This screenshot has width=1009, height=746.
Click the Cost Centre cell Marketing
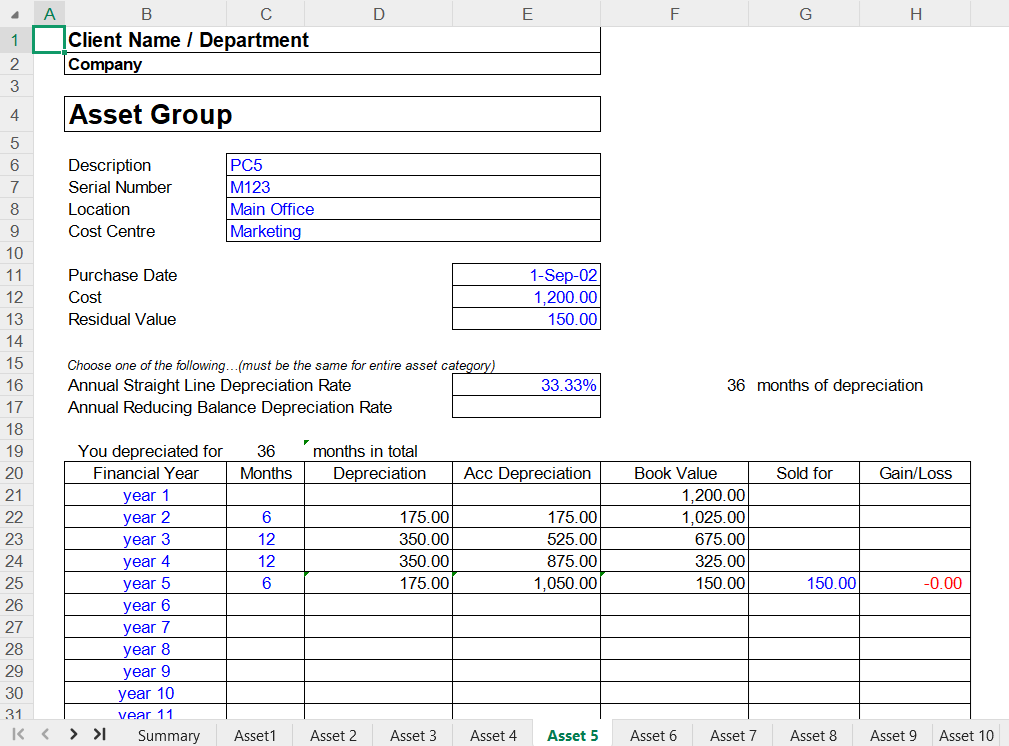pos(413,231)
